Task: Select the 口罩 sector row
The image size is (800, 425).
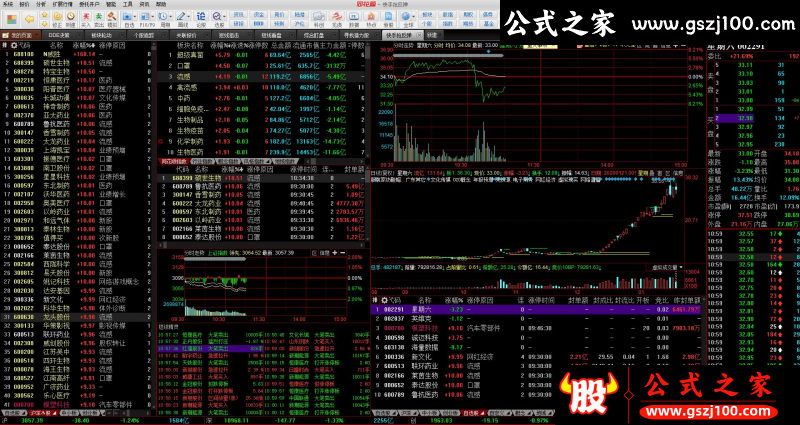Action: pos(261,66)
